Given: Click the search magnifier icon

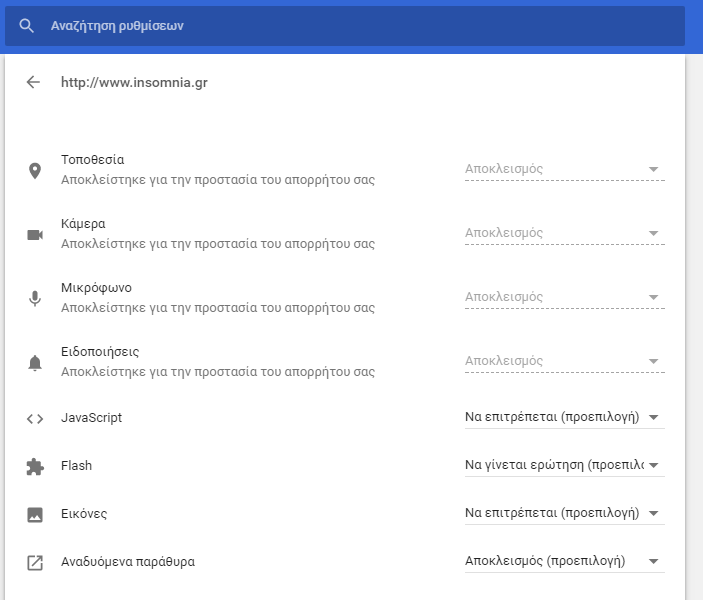Looking at the screenshot, I should pos(26,26).
